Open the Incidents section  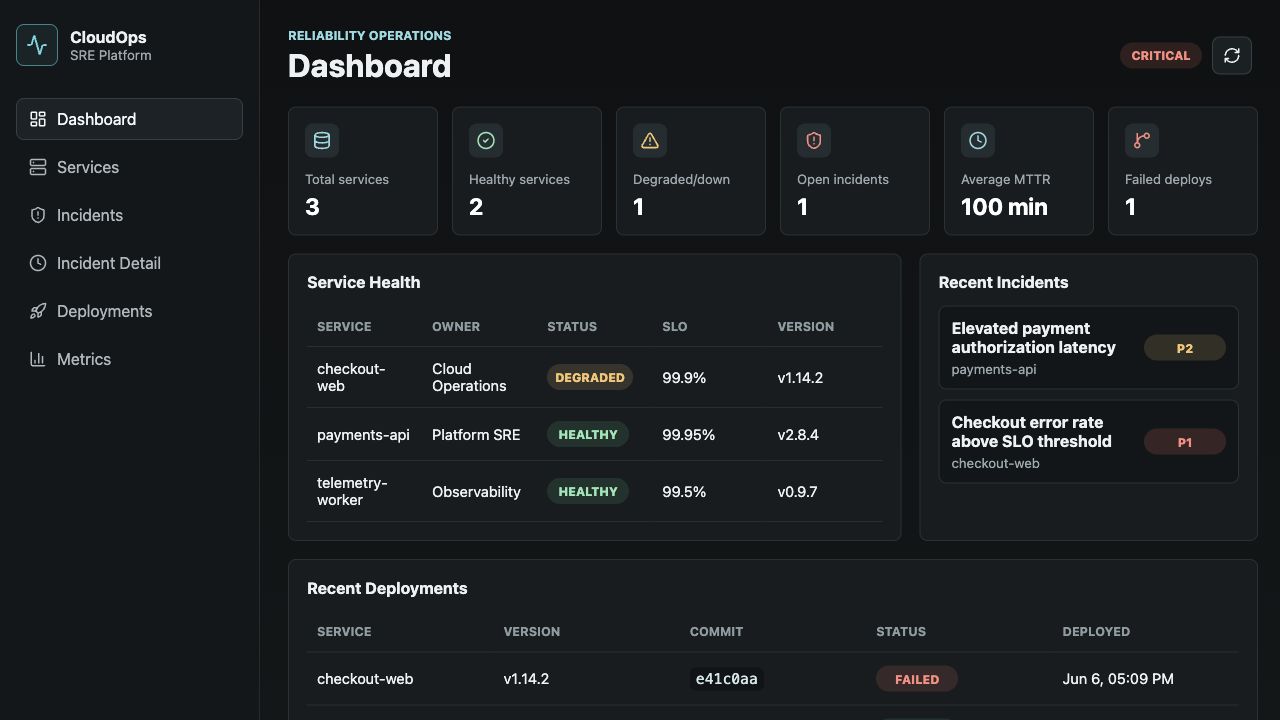tap(129, 215)
